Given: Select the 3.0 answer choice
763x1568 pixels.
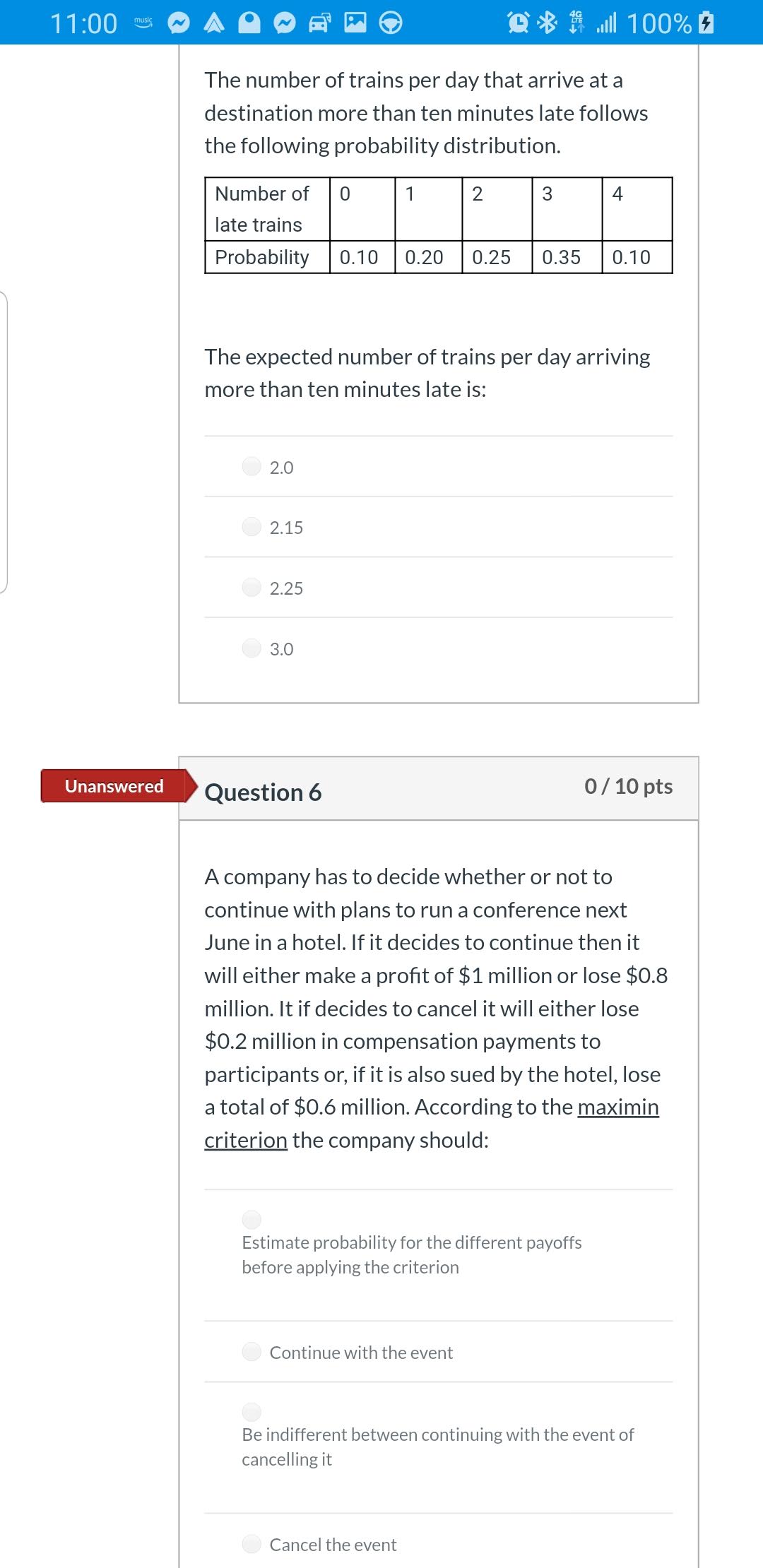Looking at the screenshot, I should click(x=252, y=648).
